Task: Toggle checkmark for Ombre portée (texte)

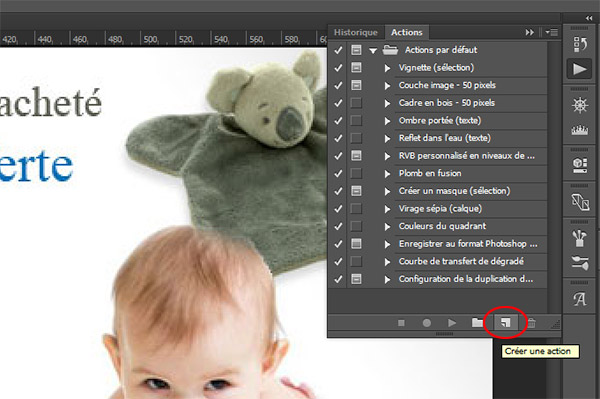Action: [338, 121]
